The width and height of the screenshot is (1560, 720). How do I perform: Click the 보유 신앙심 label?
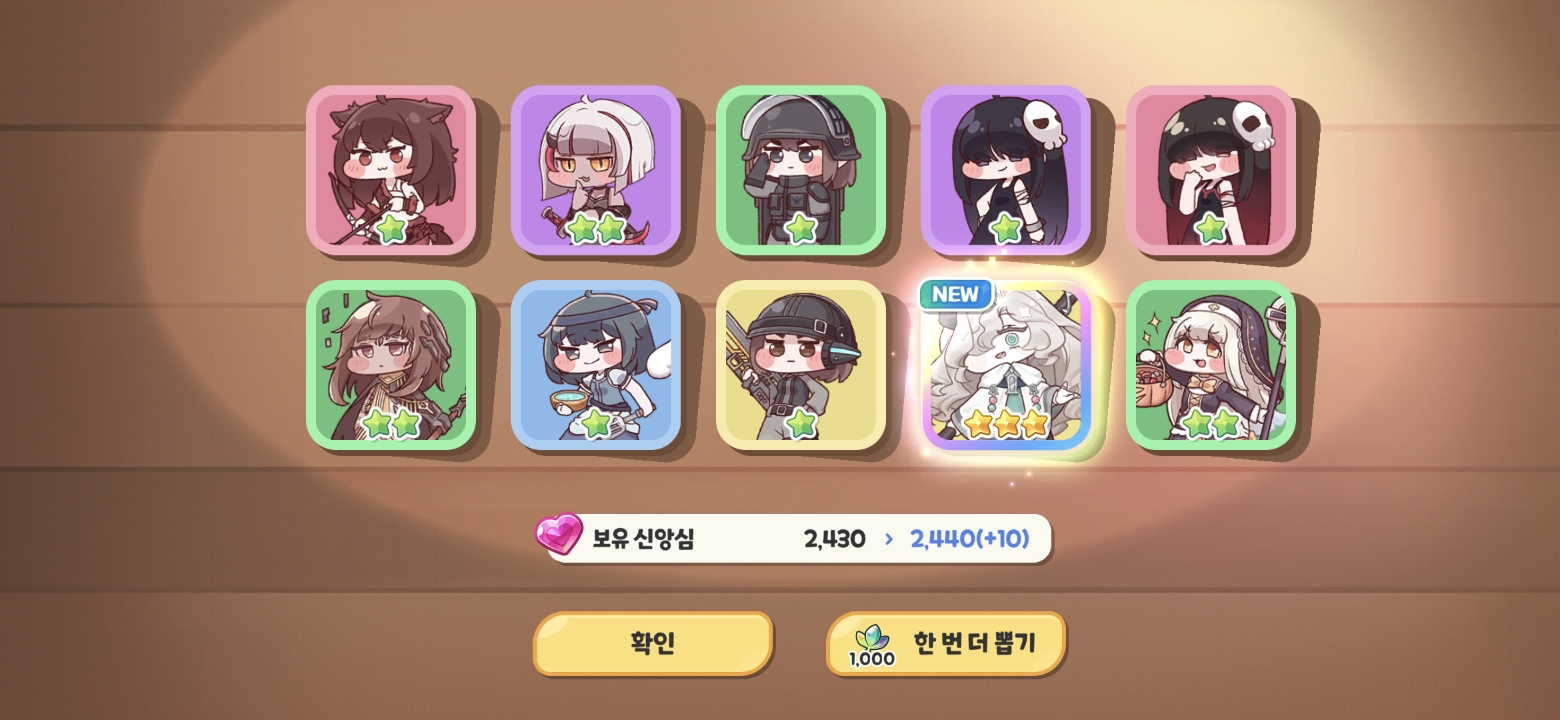pyautogui.click(x=643, y=539)
